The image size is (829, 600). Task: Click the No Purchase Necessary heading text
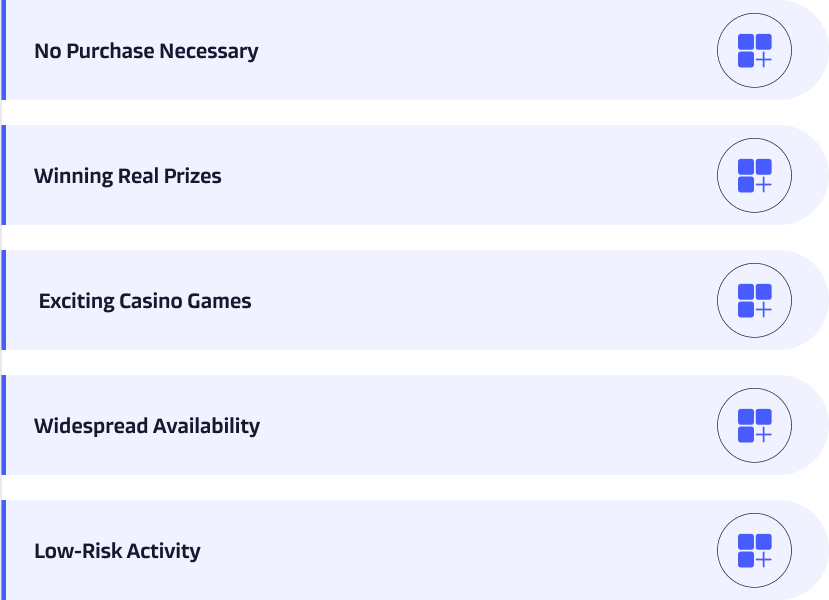tap(146, 51)
